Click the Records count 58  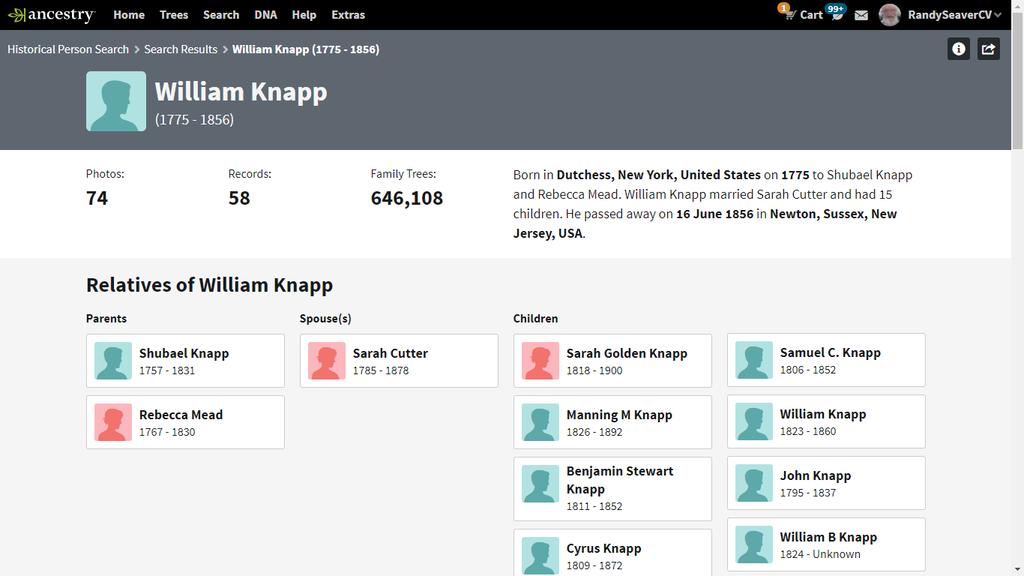tap(239, 198)
